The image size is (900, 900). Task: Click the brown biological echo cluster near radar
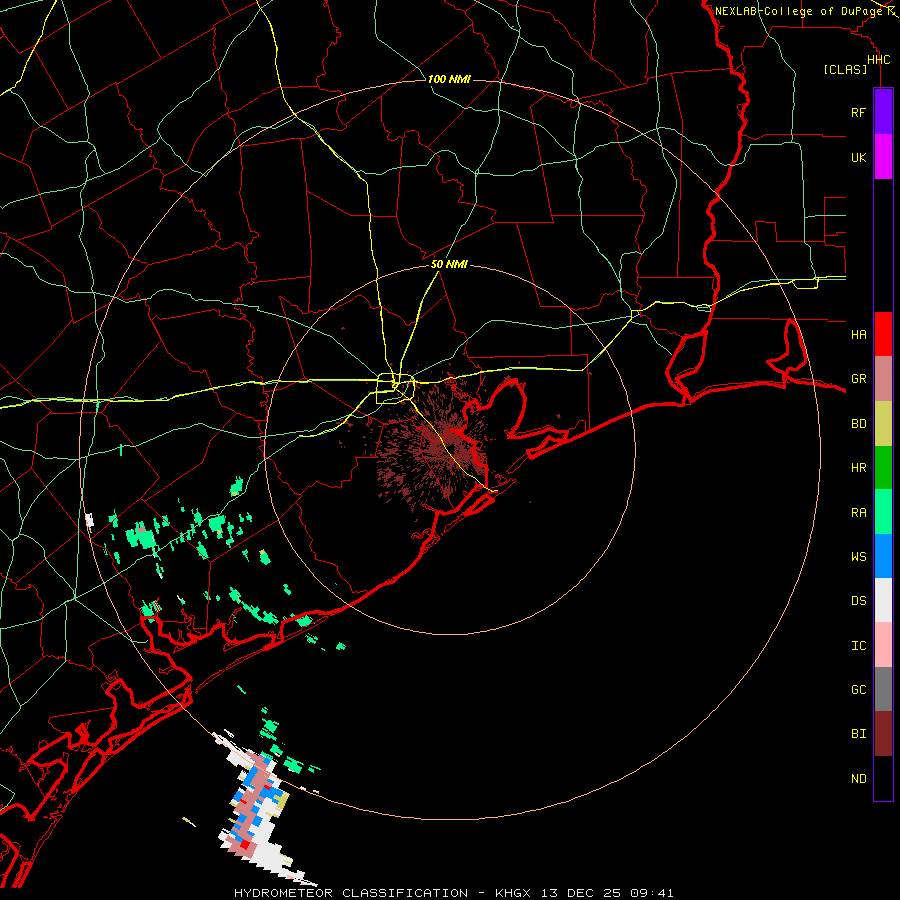433,445
